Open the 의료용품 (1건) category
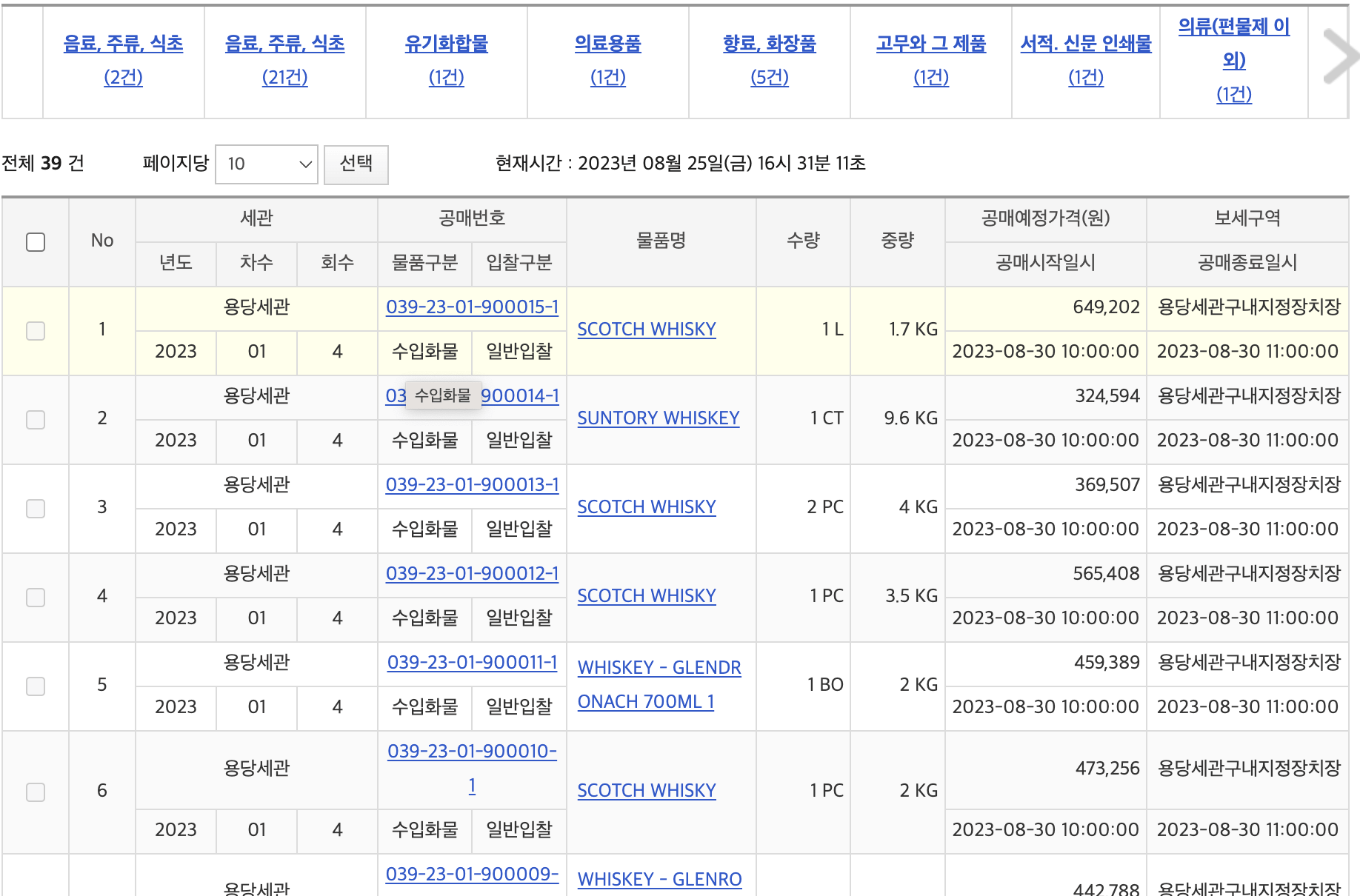Screen dimensions: 1360x896 608,60
